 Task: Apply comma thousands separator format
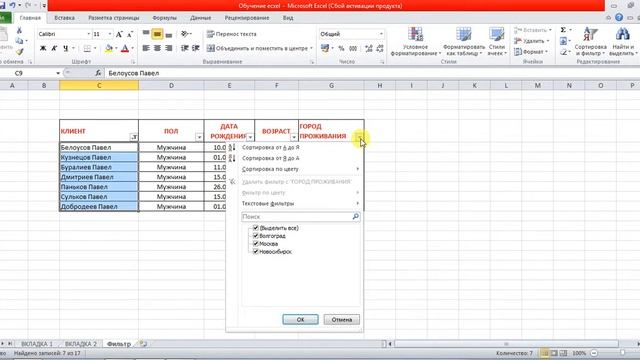coord(353,49)
